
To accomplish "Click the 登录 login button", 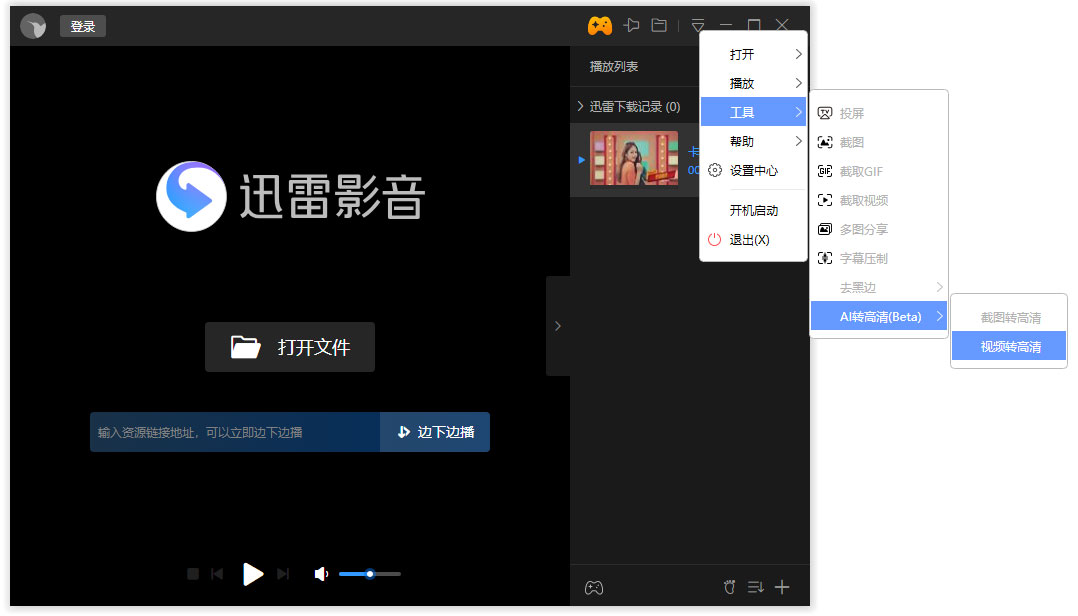I will tap(82, 26).
